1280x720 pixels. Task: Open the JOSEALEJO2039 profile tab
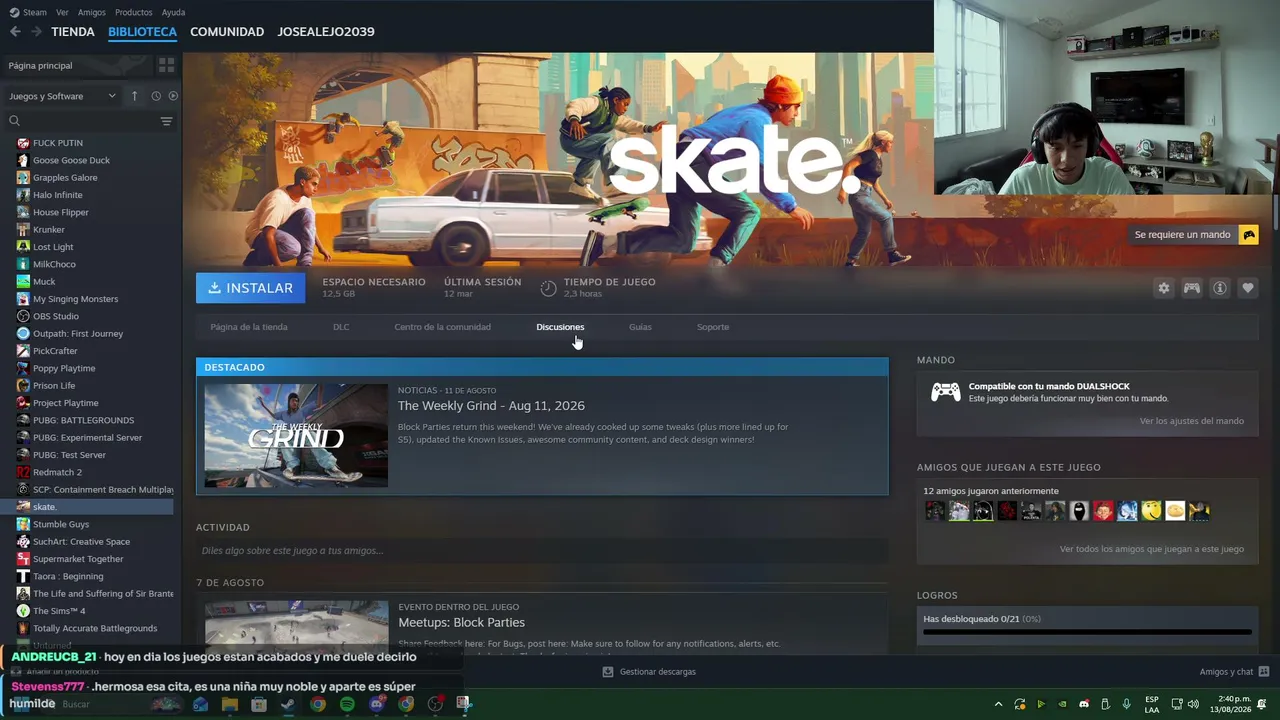tap(326, 32)
